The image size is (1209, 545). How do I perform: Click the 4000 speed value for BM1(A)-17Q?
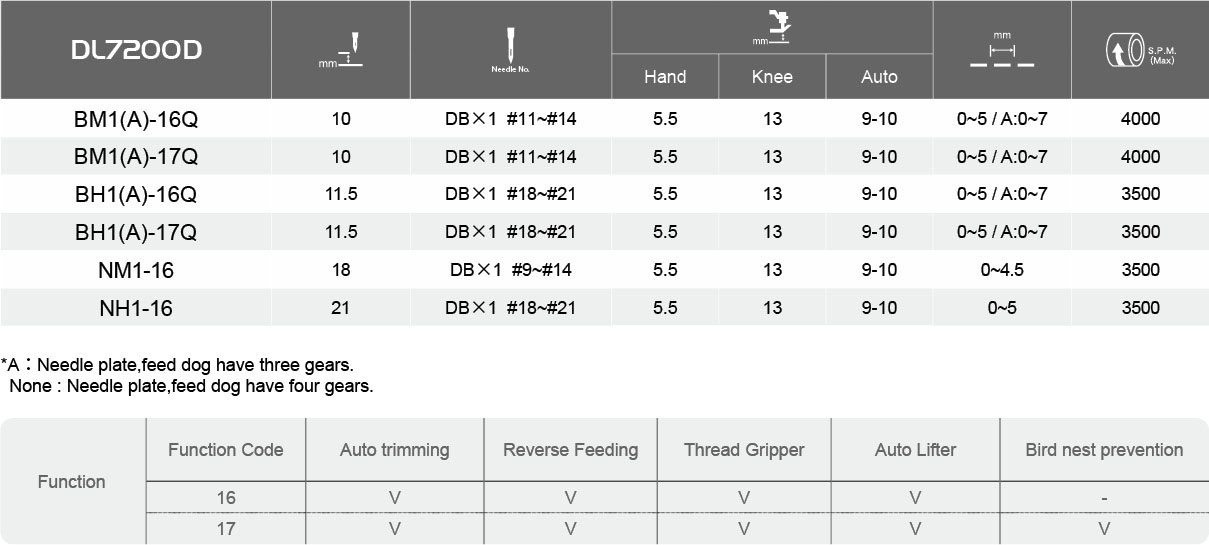(1140, 157)
